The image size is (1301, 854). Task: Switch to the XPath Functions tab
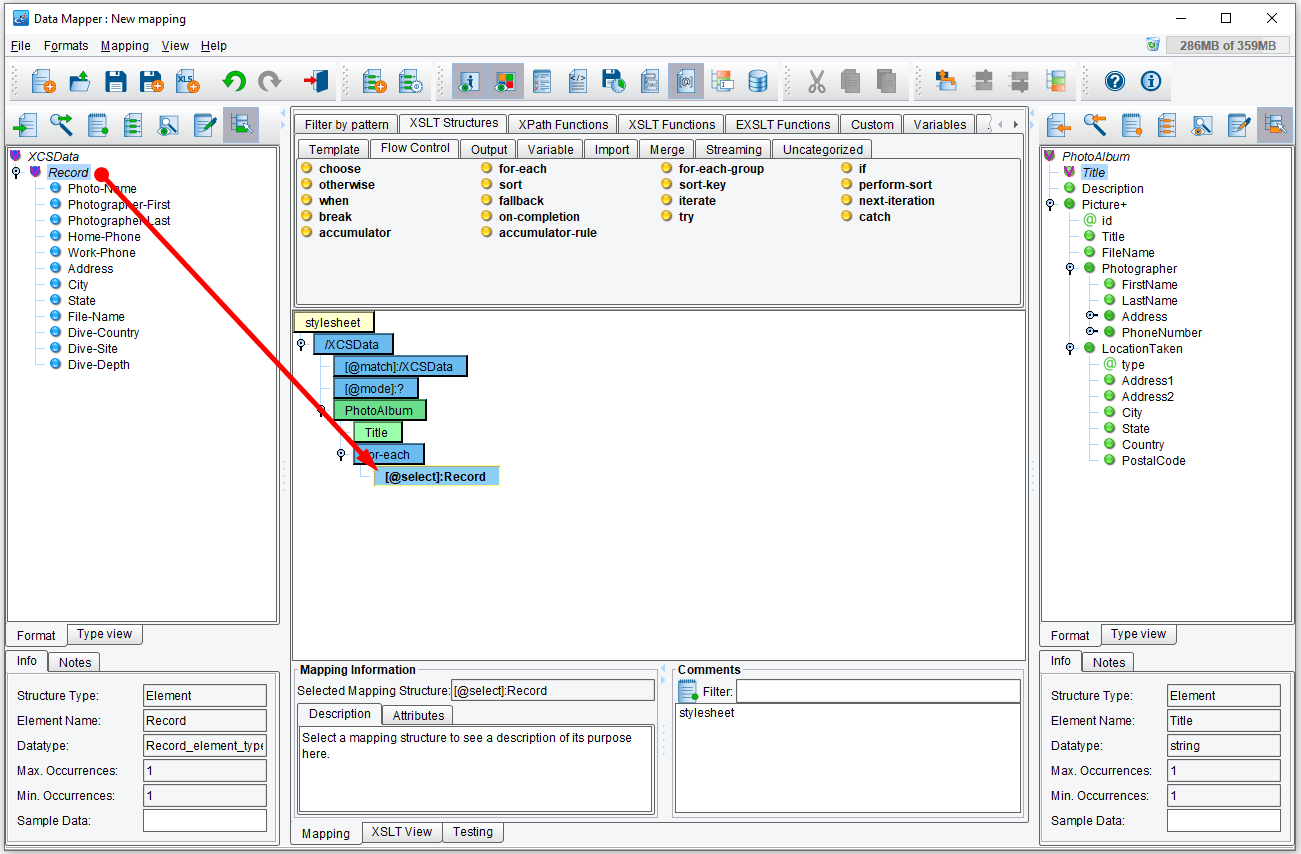point(563,125)
